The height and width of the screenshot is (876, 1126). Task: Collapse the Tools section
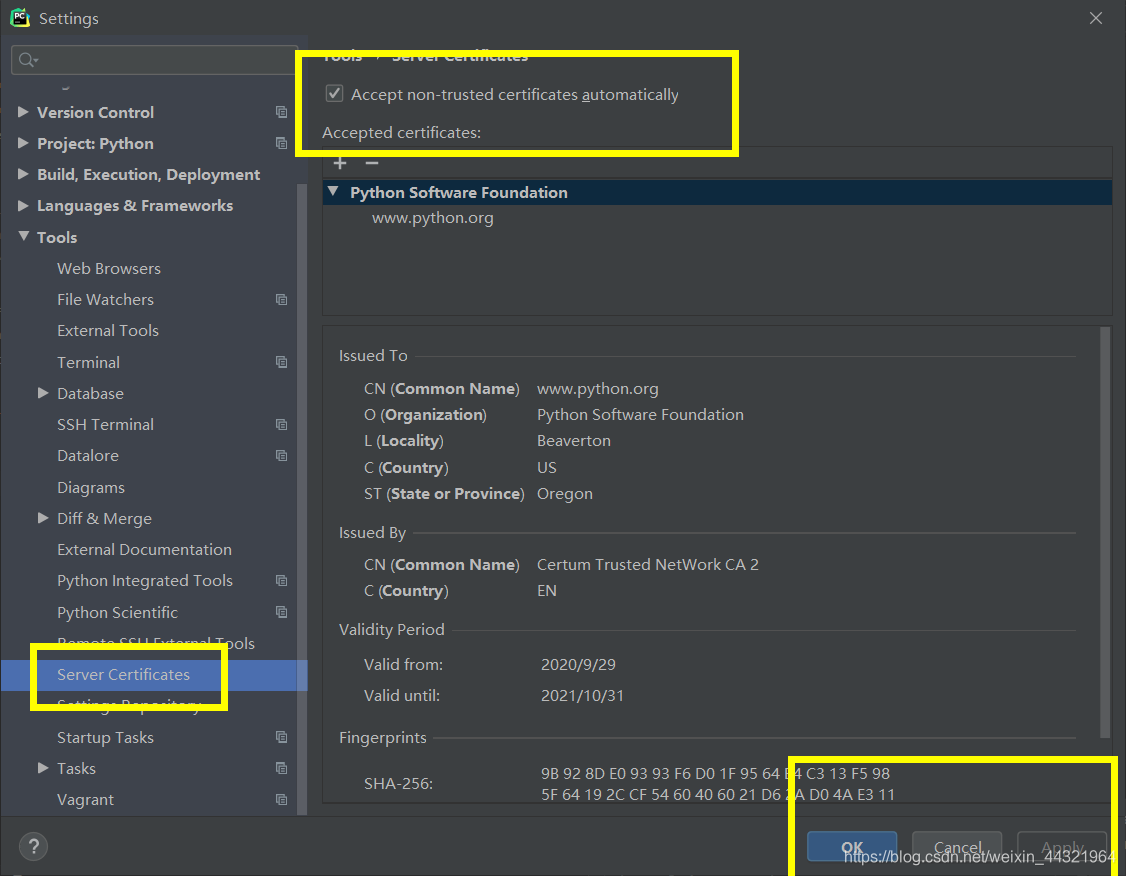[x=23, y=236]
